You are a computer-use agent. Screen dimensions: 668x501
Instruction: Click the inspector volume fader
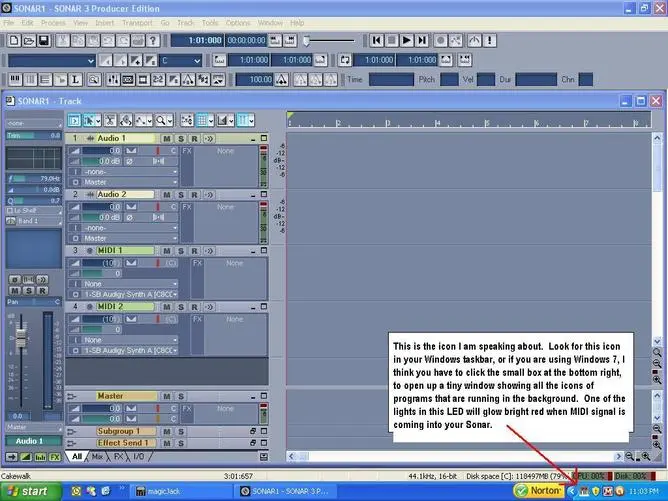(x=21, y=337)
